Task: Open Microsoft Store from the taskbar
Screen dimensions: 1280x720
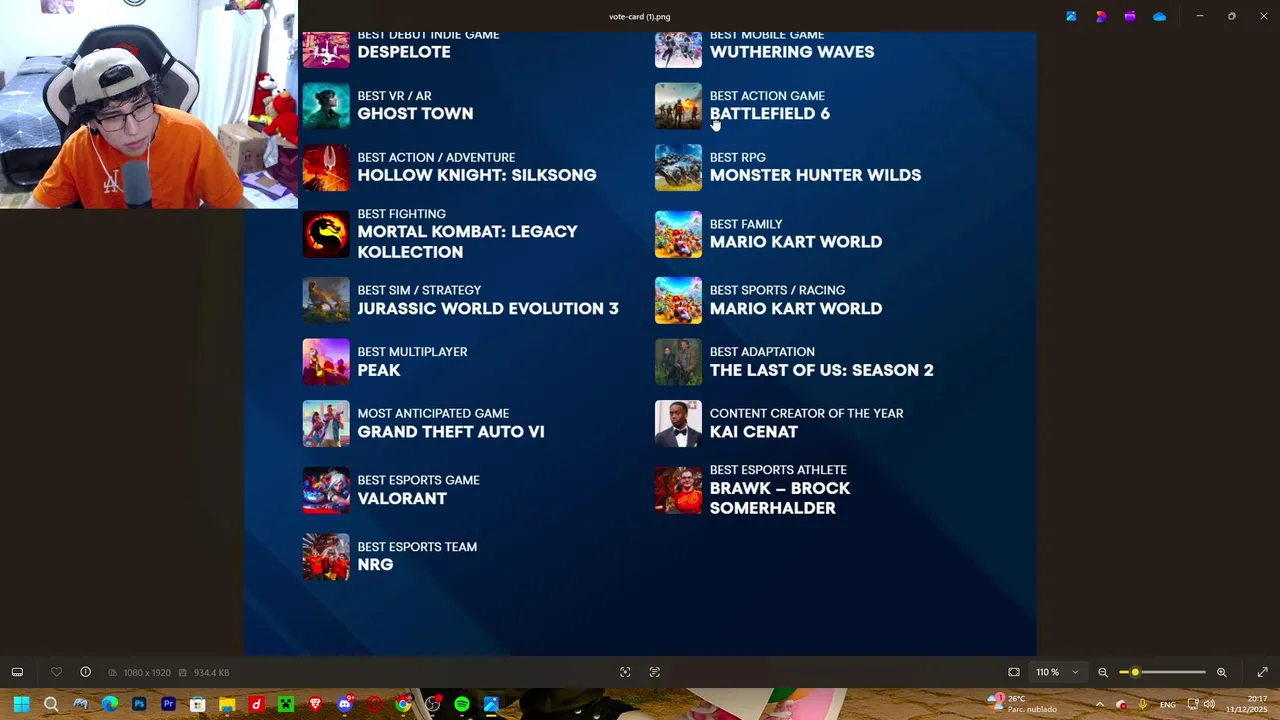Action: pyautogui.click(x=198, y=704)
